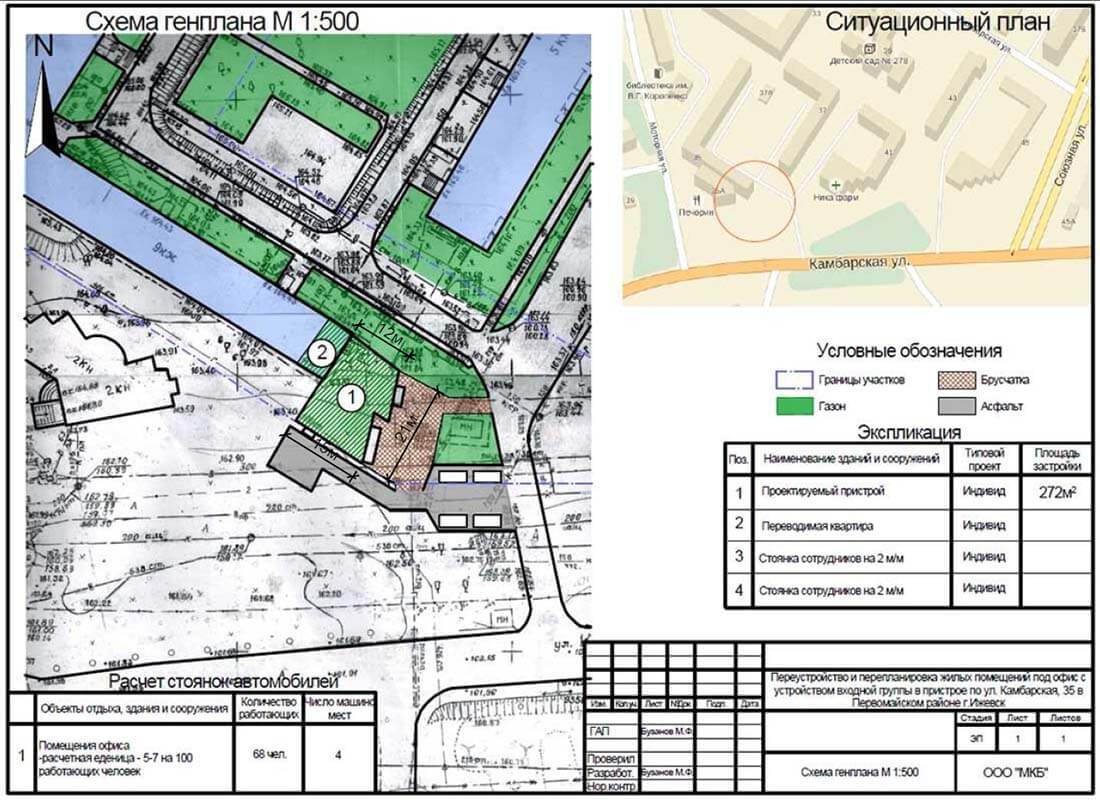Image resolution: width=1100 pixels, height=800 pixels.
Task: Click the red circle site marker
Action: tap(755, 200)
